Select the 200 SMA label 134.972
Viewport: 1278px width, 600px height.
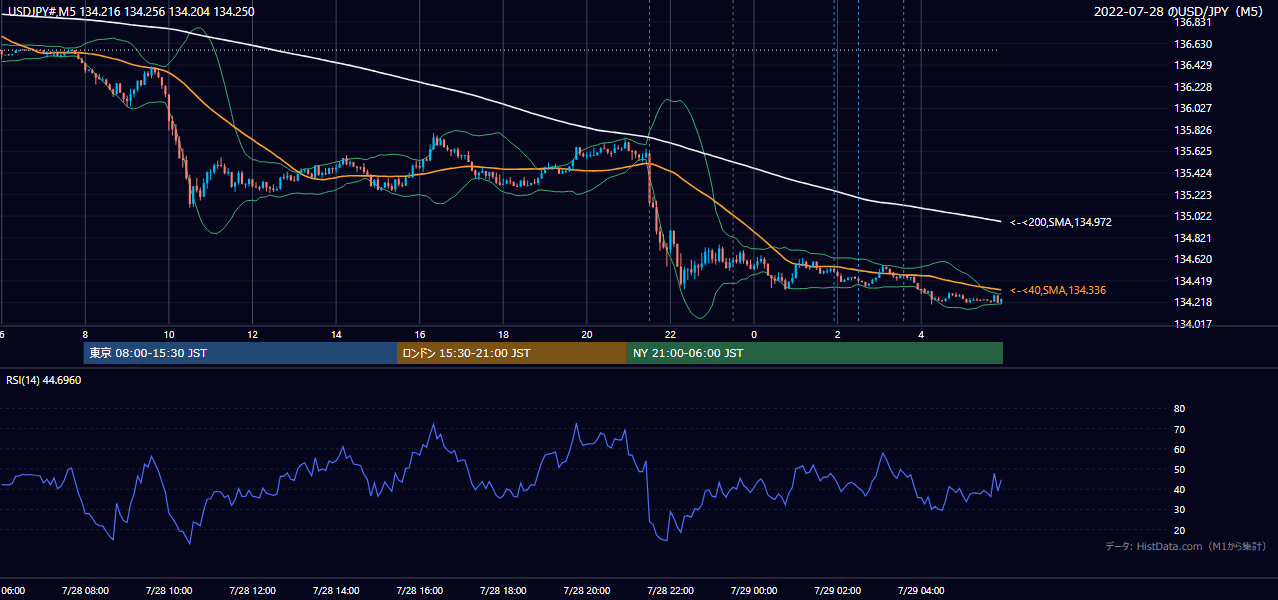pyautogui.click(x=1061, y=222)
